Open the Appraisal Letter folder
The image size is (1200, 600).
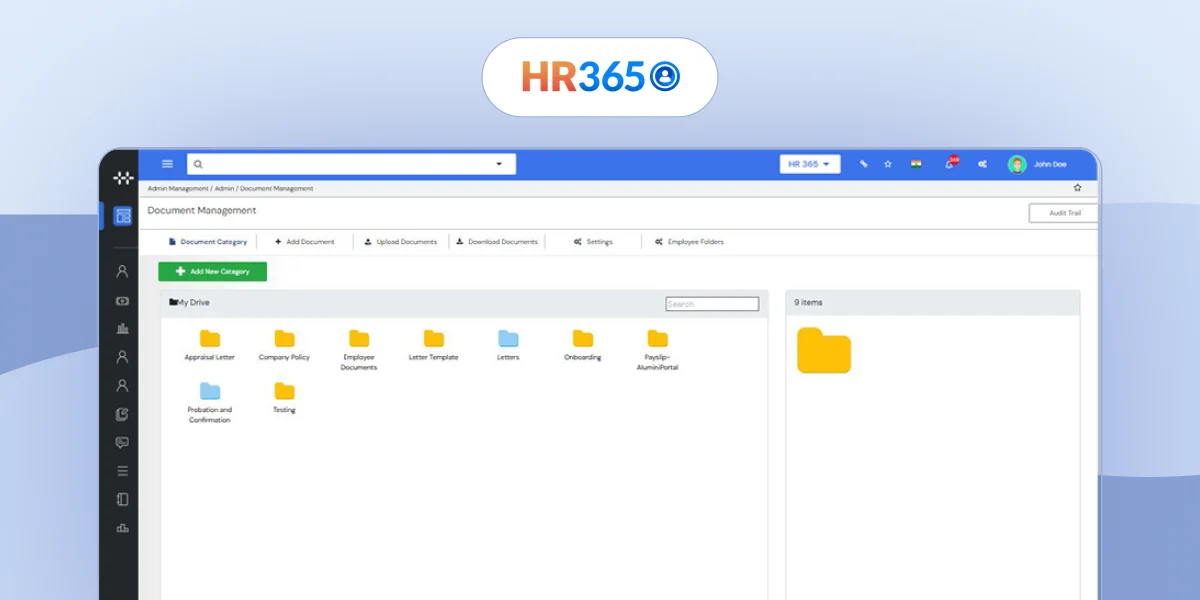[x=210, y=345]
